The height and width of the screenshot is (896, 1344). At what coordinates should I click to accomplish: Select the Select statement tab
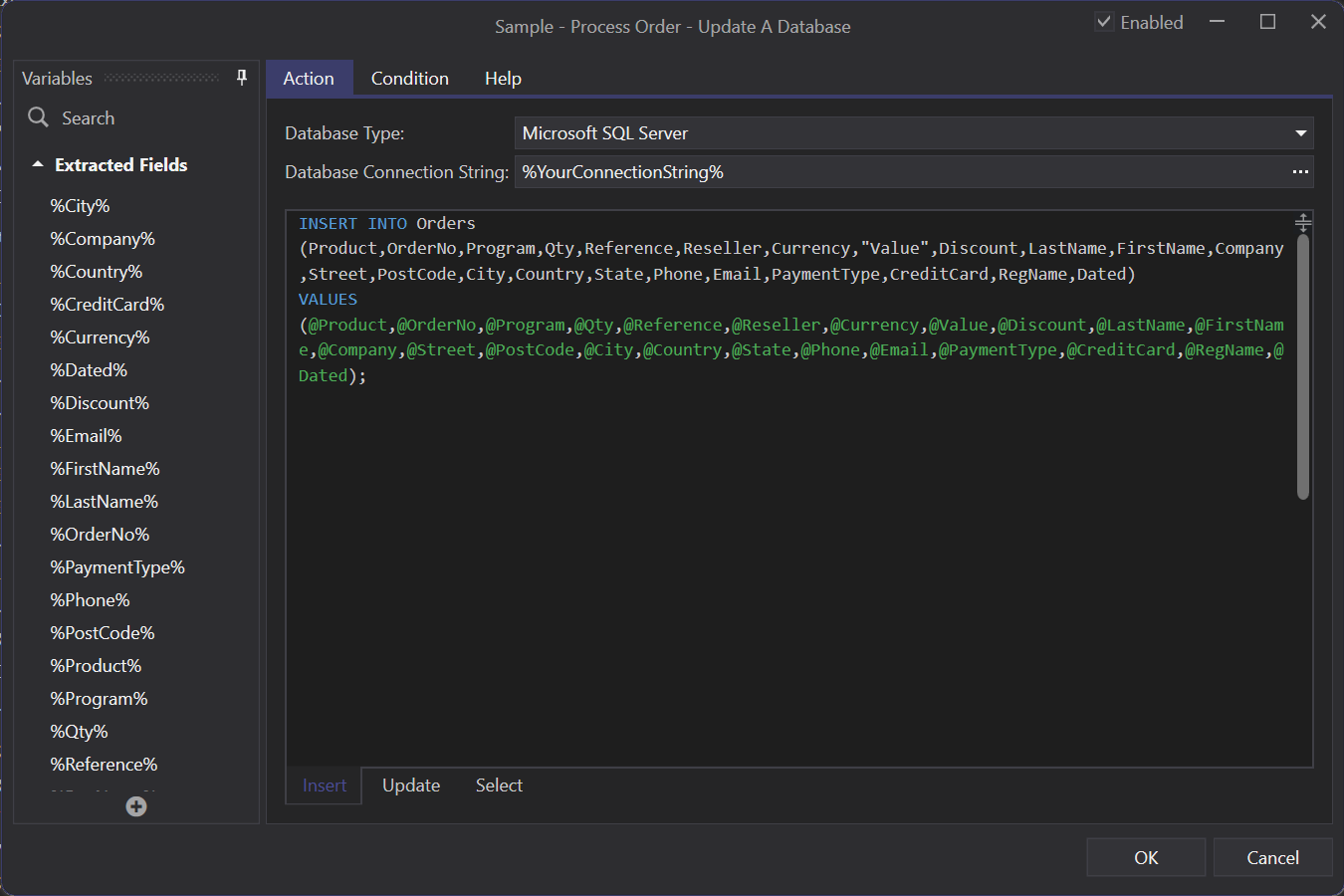(x=499, y=785)
